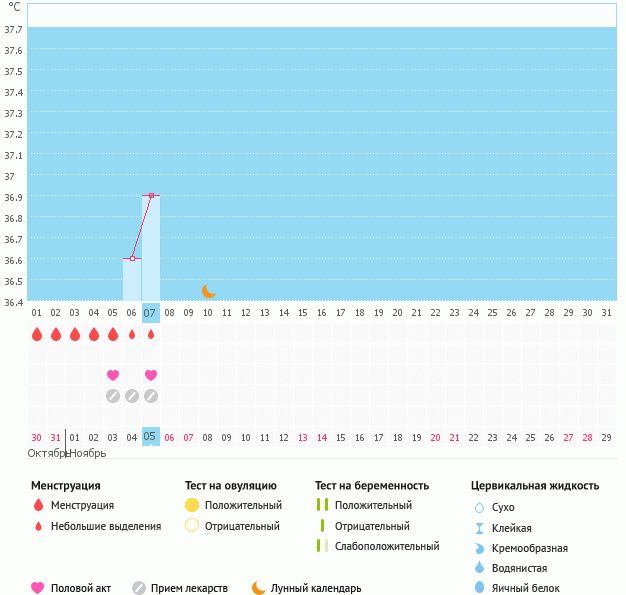Viewport: 626px width, 595px height.
Task: Click the pink heart icon under day 07
Action: [151, 375]
